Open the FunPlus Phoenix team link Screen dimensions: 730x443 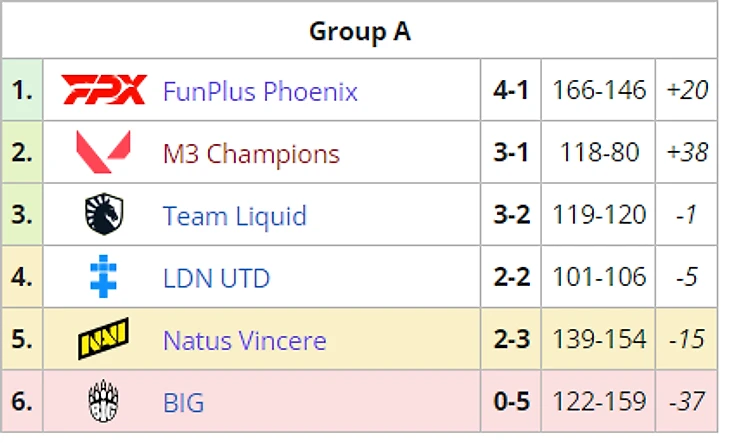[x=260, y=91]
